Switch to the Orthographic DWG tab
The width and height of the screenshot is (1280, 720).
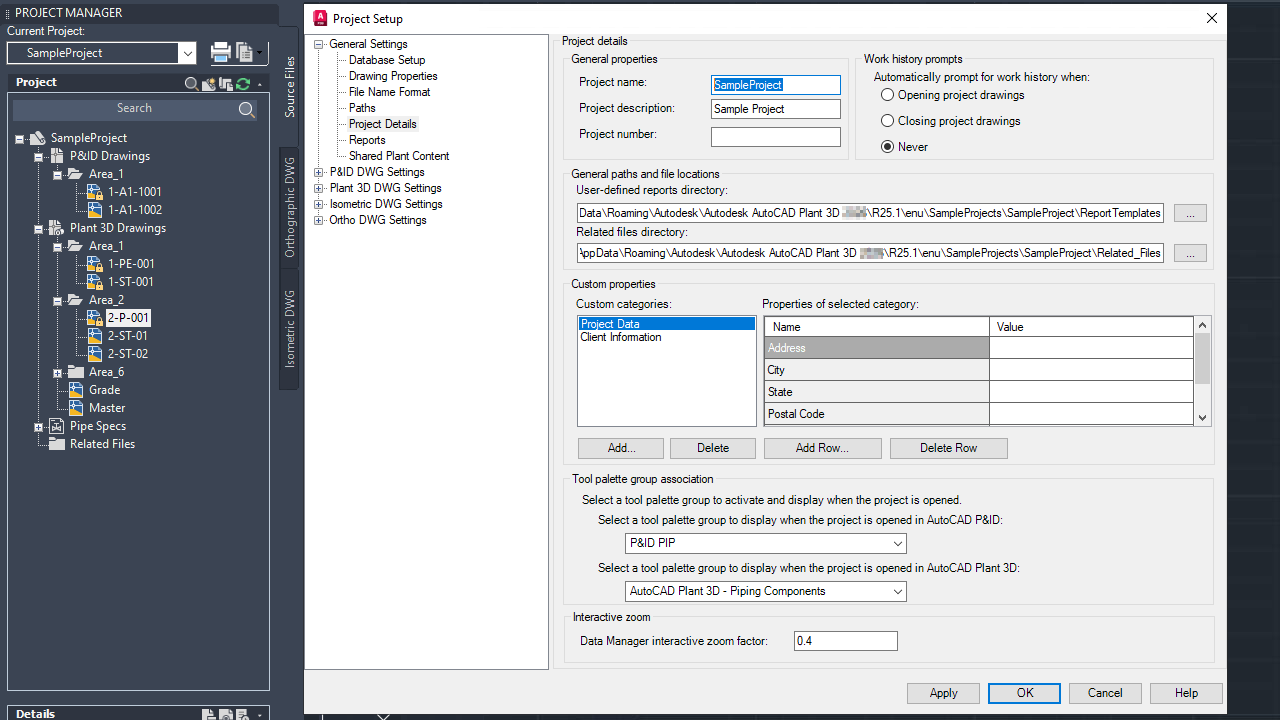tap(289, 208)
